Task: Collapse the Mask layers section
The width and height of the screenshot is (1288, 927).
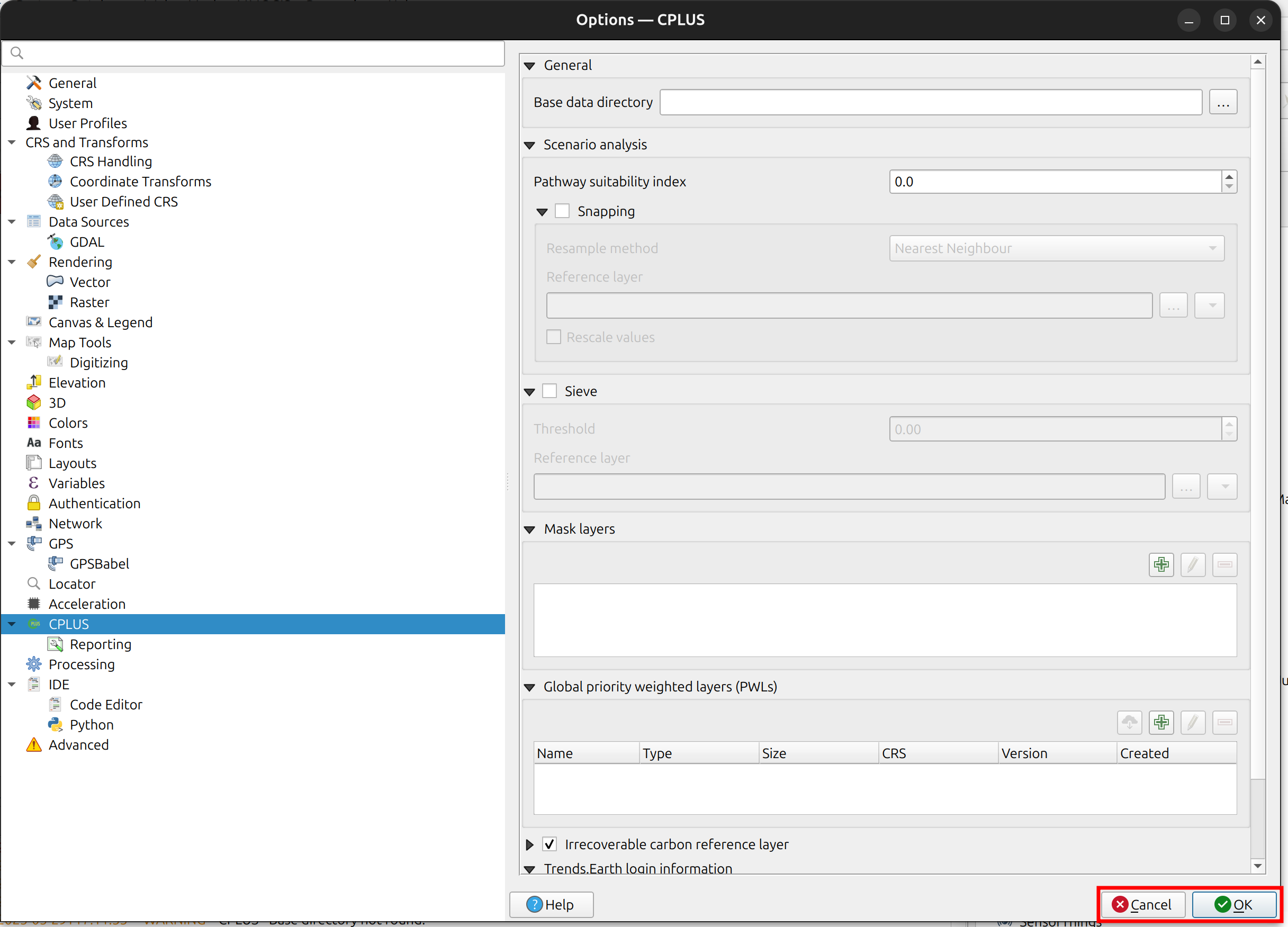Action: click(x=529, y=529)
